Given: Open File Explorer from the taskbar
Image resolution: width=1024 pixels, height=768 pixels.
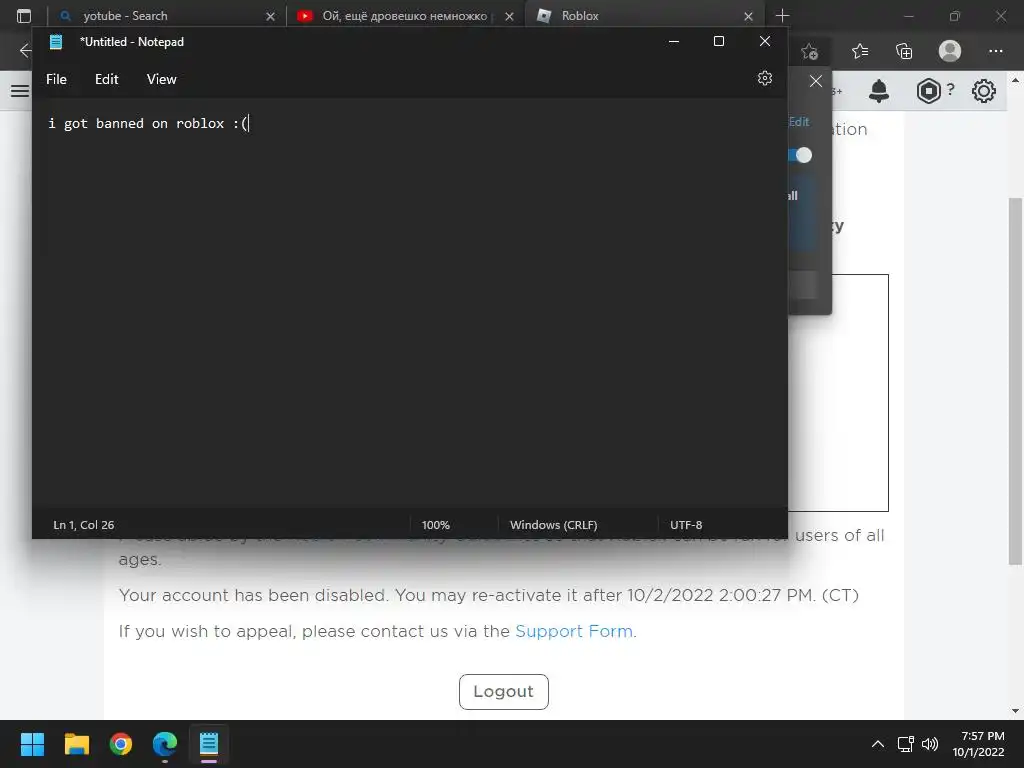Looking at the screenshot, I should (x=76, y=744).
